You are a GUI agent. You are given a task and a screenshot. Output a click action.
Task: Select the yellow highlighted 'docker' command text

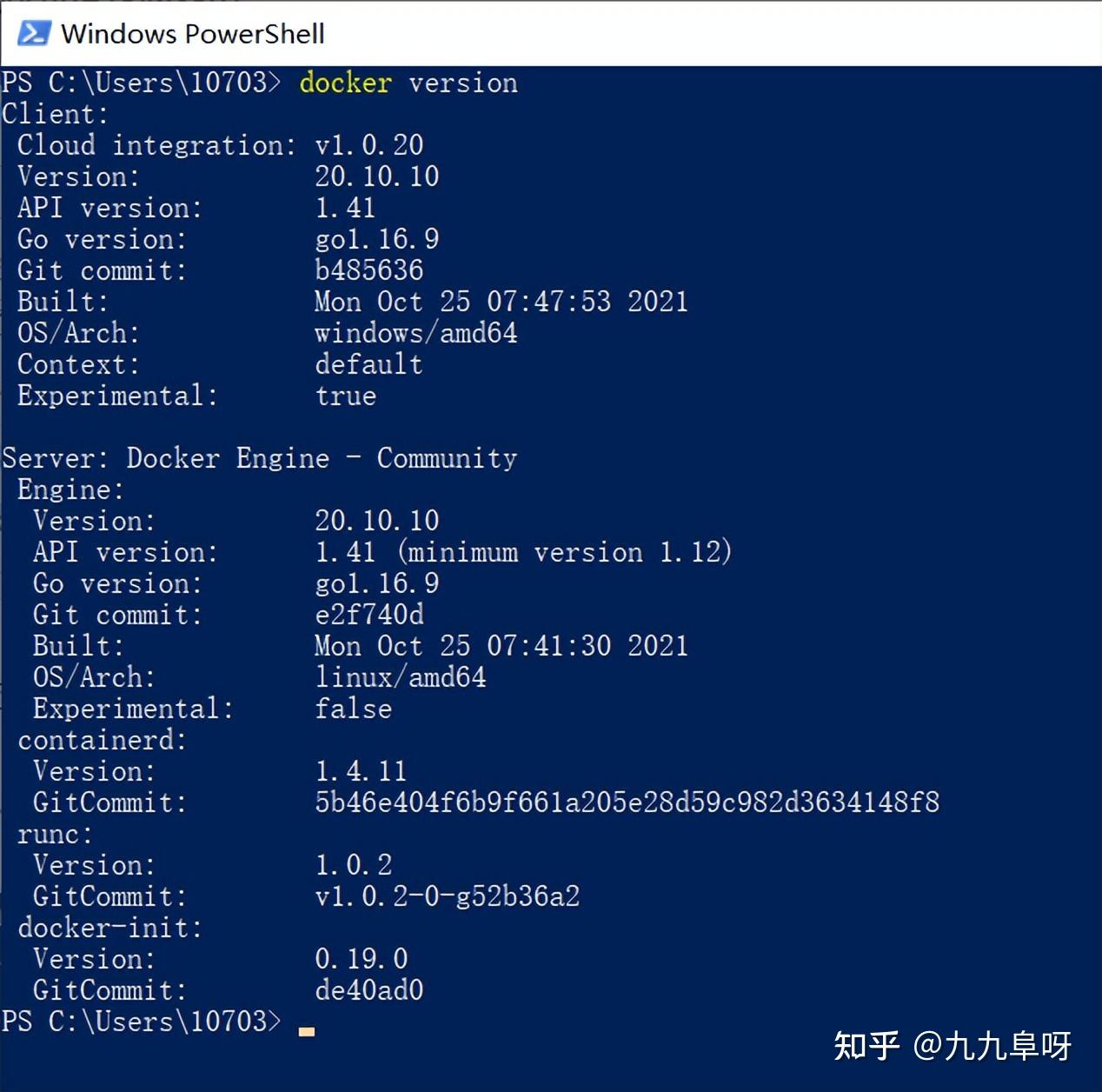tap(345, 83)
